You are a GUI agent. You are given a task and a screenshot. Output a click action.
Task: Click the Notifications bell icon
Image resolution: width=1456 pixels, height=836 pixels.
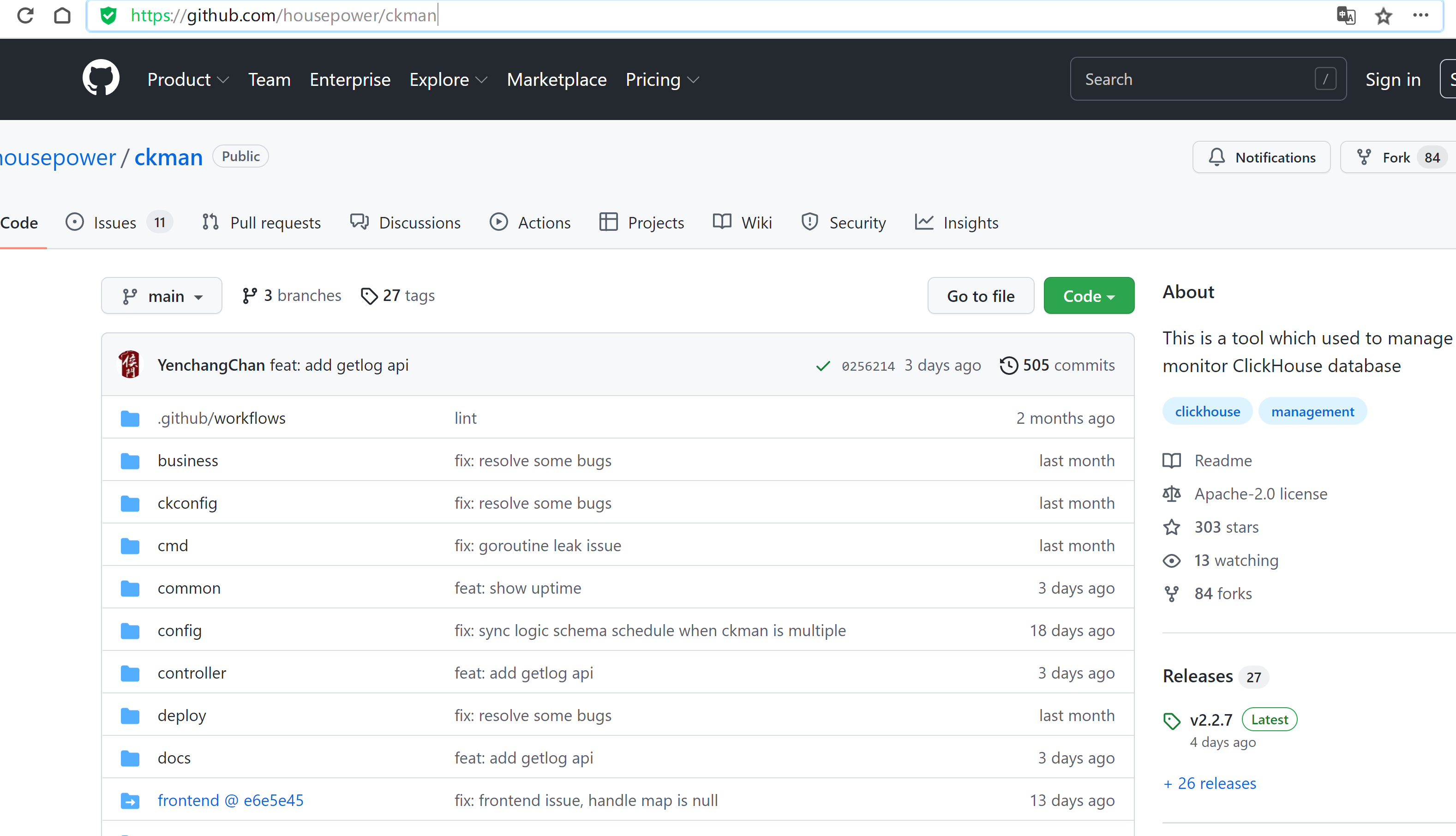point(1216,157)
